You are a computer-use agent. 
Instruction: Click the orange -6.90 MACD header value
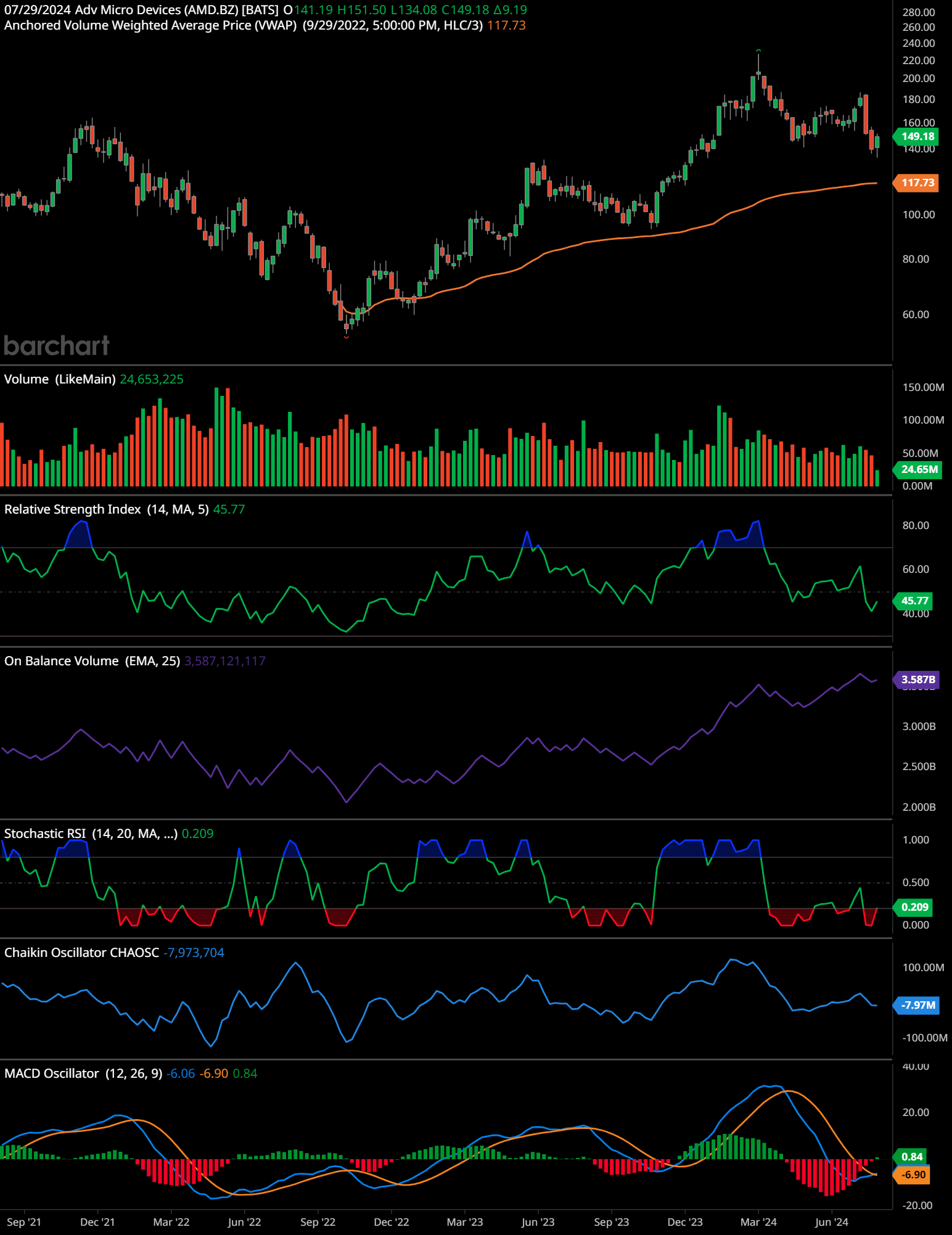[214, 1073]
